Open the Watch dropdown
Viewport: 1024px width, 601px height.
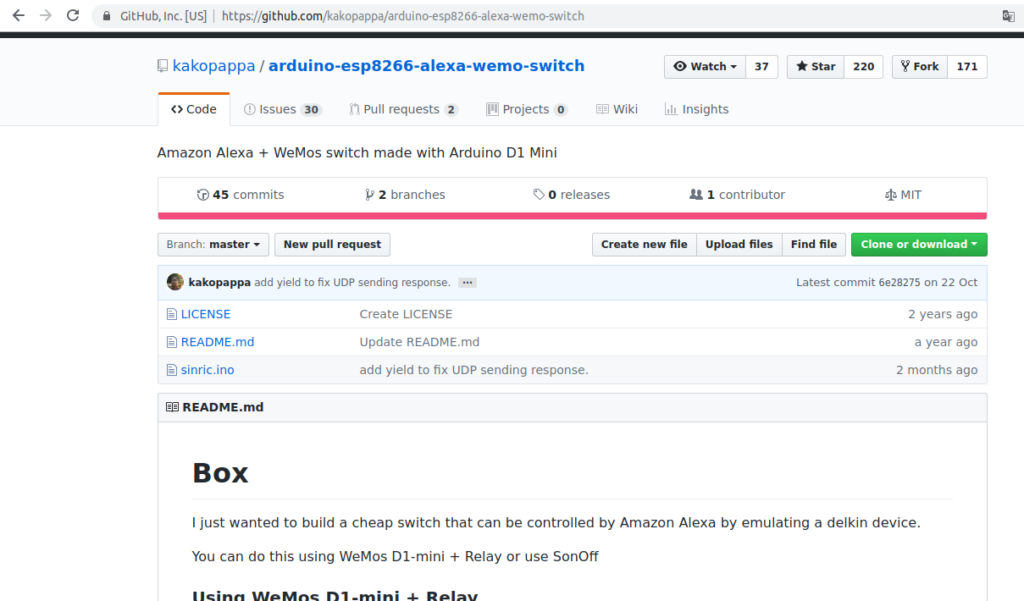(705, 67)
